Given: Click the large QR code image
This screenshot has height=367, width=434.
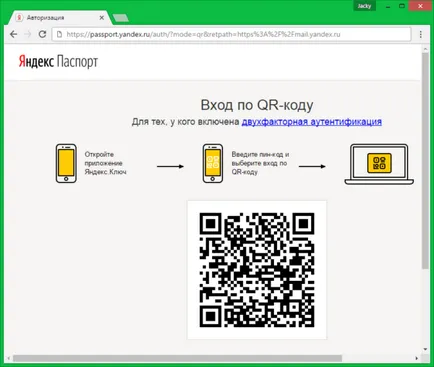Looking at the screenshot, I should pyautogui.click(x=257, y=270).
